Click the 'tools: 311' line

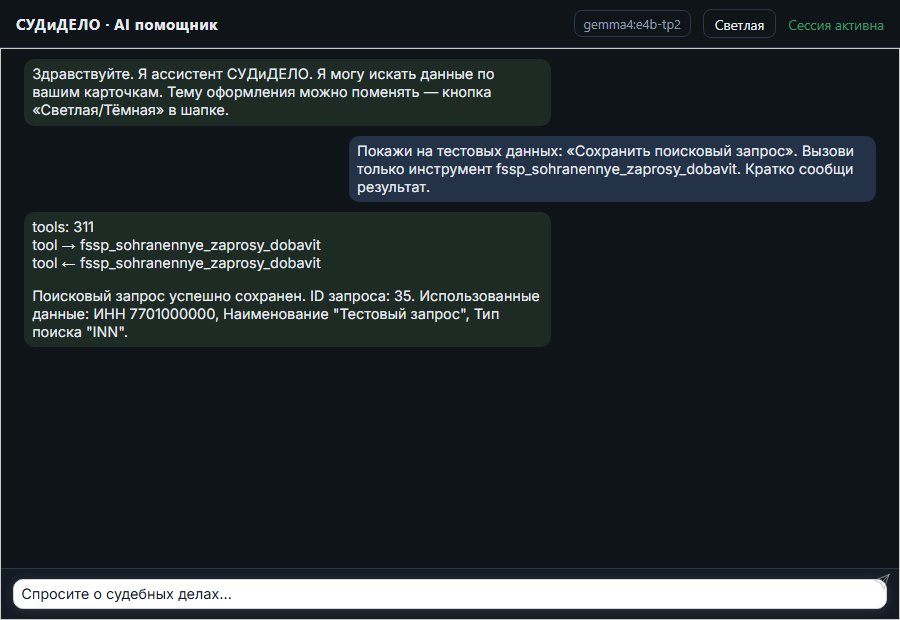(63, 227)
